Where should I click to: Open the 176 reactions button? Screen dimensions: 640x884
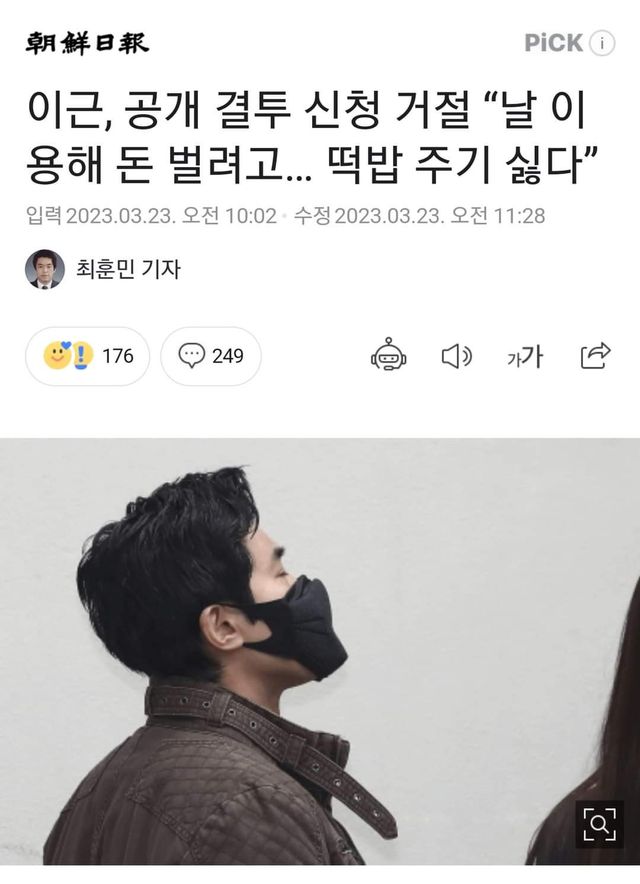(87, 356)
